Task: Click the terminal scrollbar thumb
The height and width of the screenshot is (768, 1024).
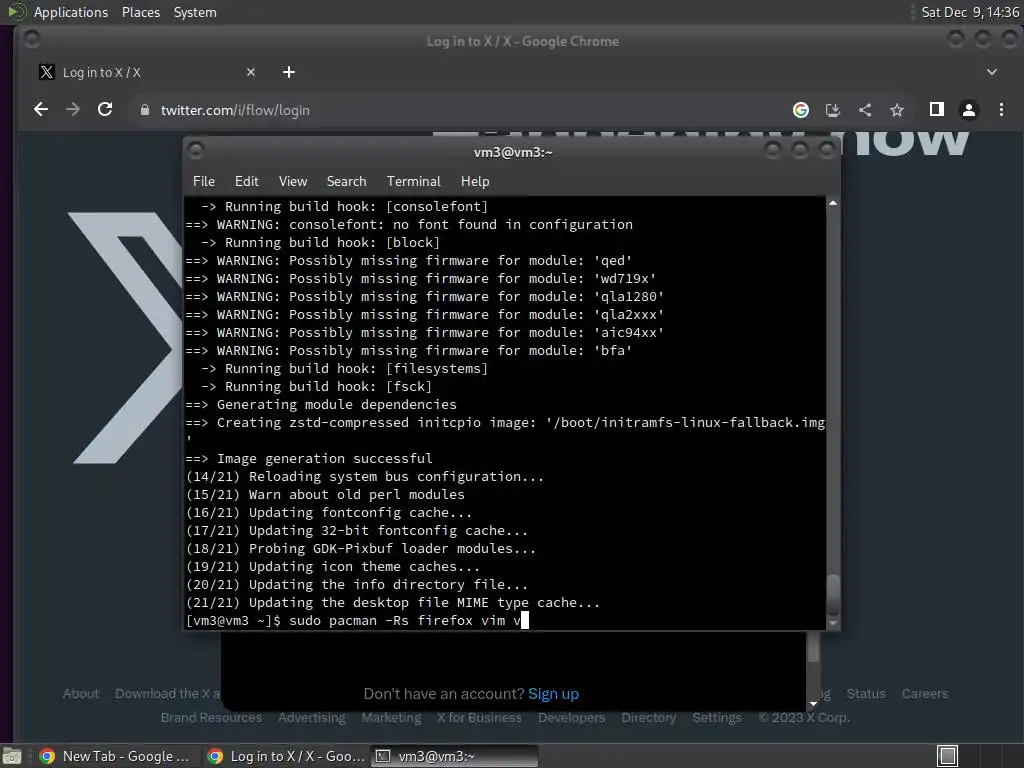Action: click(833, 594)
